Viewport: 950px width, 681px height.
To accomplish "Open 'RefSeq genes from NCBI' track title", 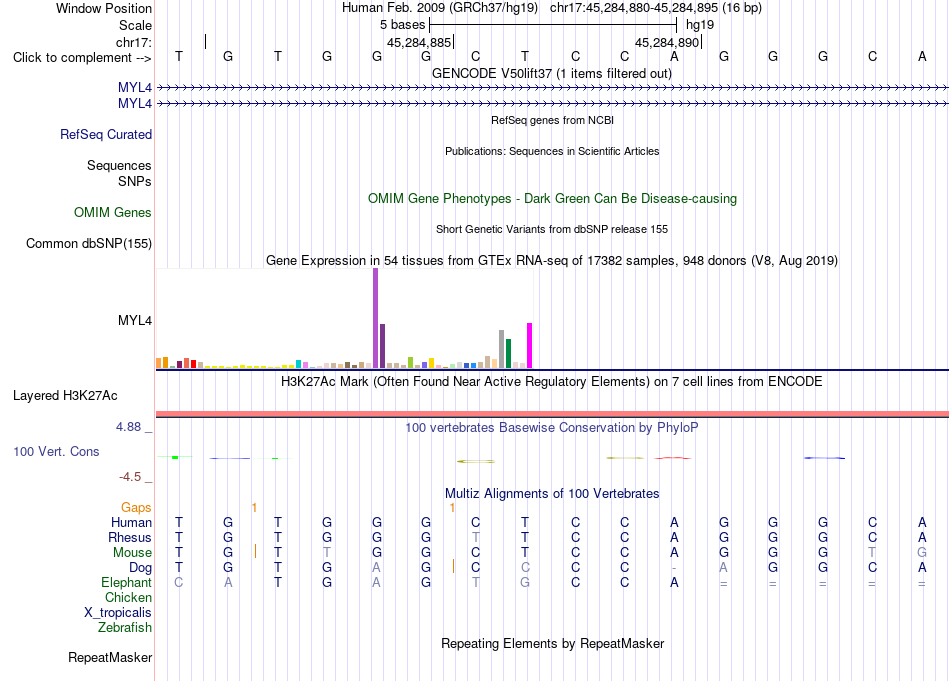I will point(552,120).
